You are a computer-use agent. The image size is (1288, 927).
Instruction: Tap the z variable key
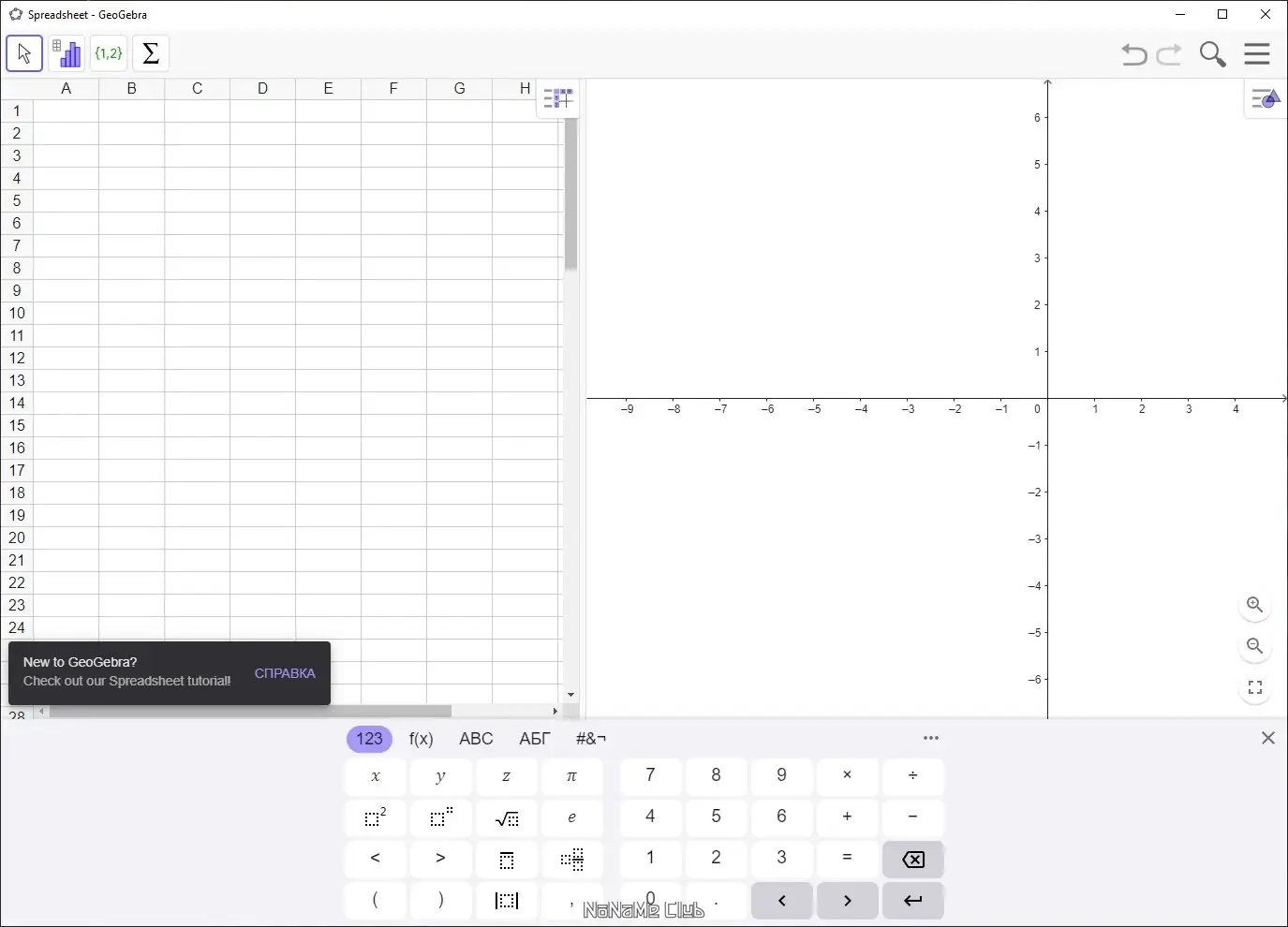pos(507,777)
